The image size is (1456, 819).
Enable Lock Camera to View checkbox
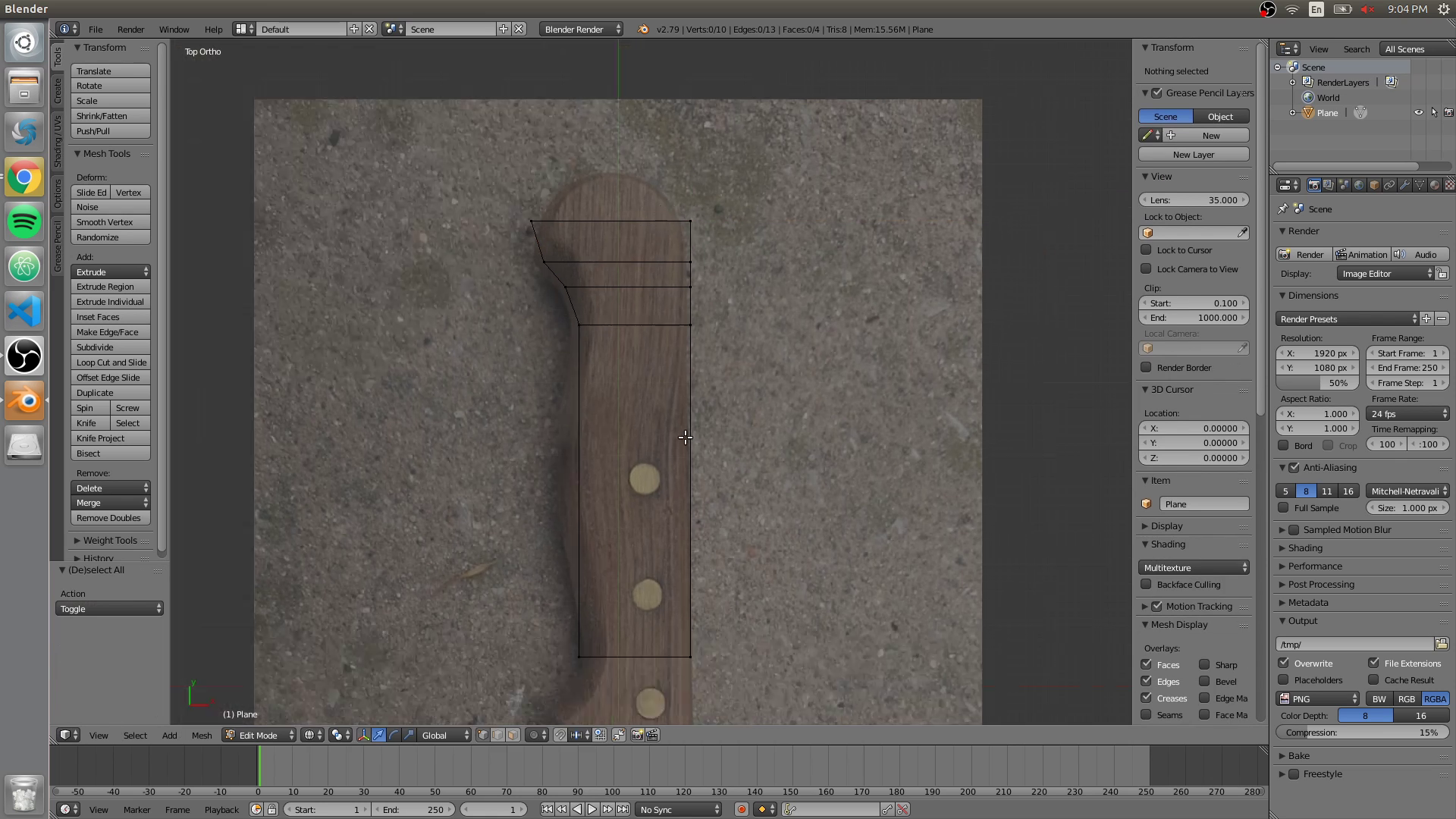point(1147,268)
